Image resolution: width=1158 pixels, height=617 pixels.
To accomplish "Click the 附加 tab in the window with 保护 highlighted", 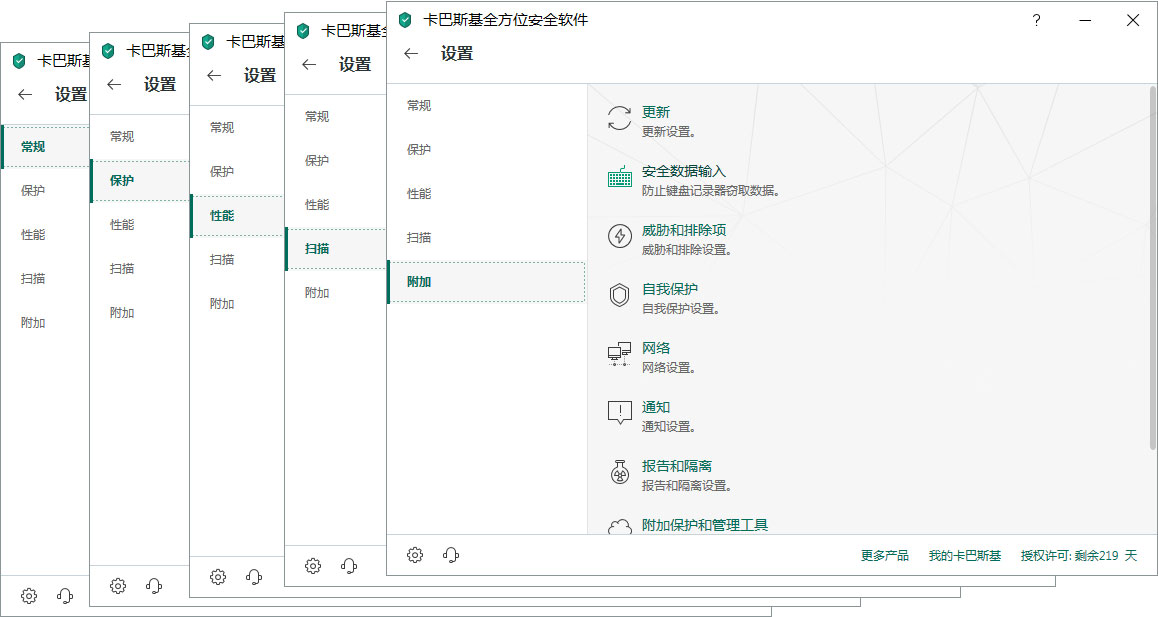I will tap(122, 313).
